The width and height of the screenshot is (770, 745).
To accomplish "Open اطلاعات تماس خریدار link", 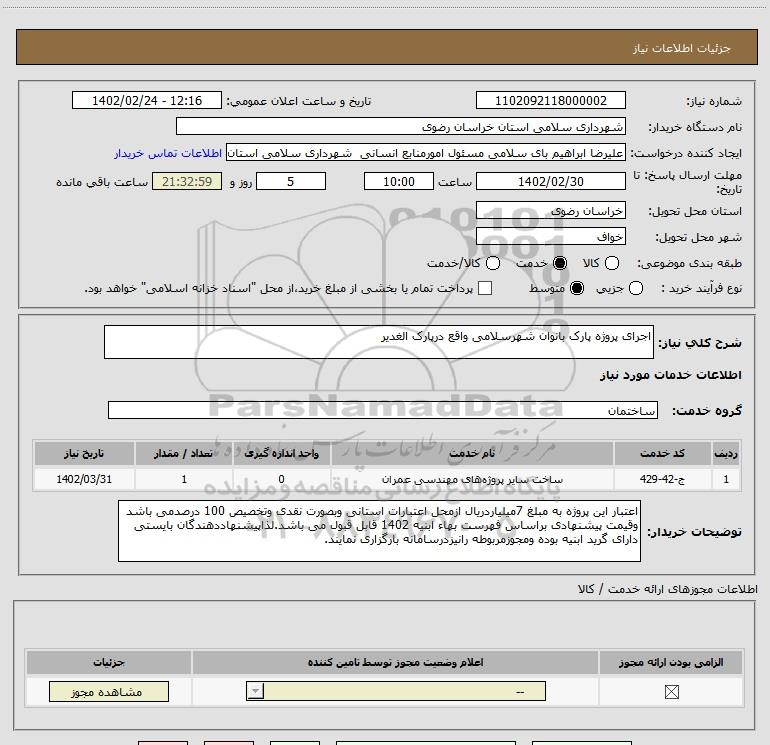I will tap(168, 153).
